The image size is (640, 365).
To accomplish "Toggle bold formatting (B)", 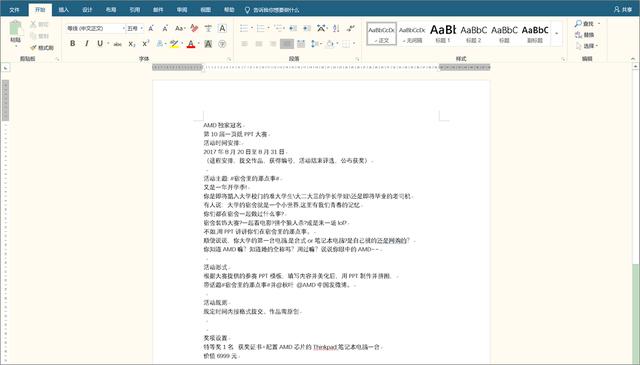I will click(x=73, y=43).
